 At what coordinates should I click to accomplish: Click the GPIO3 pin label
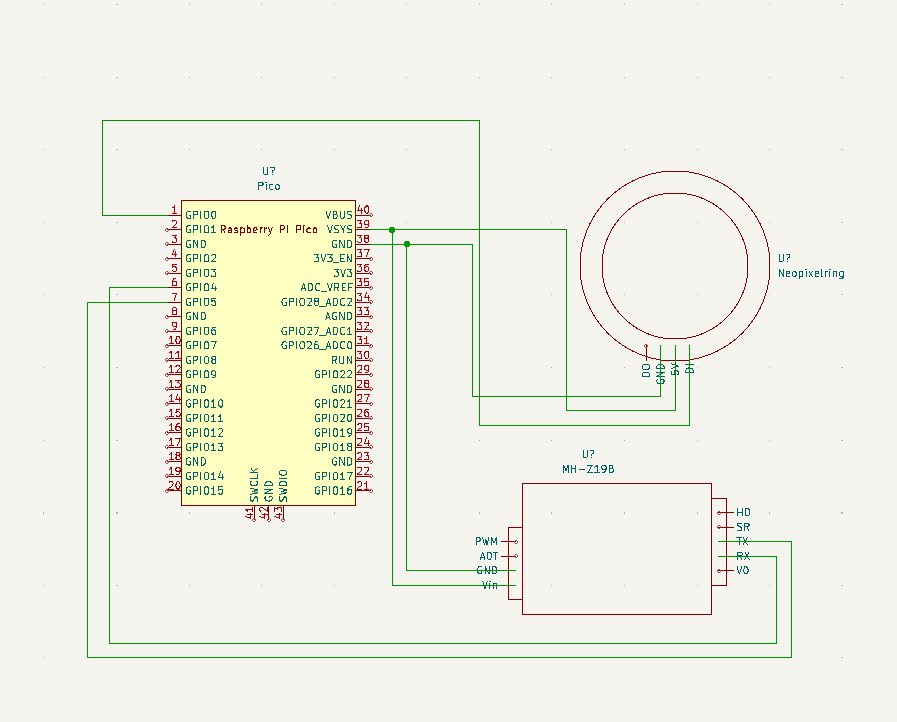(x=201, y=273)
